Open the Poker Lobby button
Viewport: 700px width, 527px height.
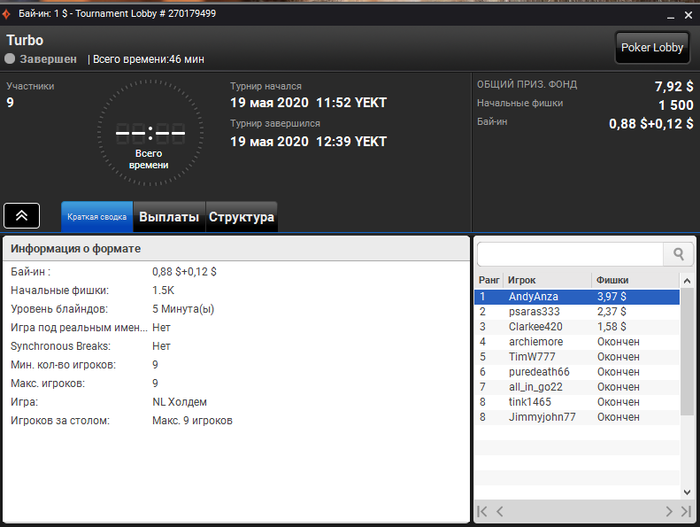pyautogui.click(x=652, y=47)
